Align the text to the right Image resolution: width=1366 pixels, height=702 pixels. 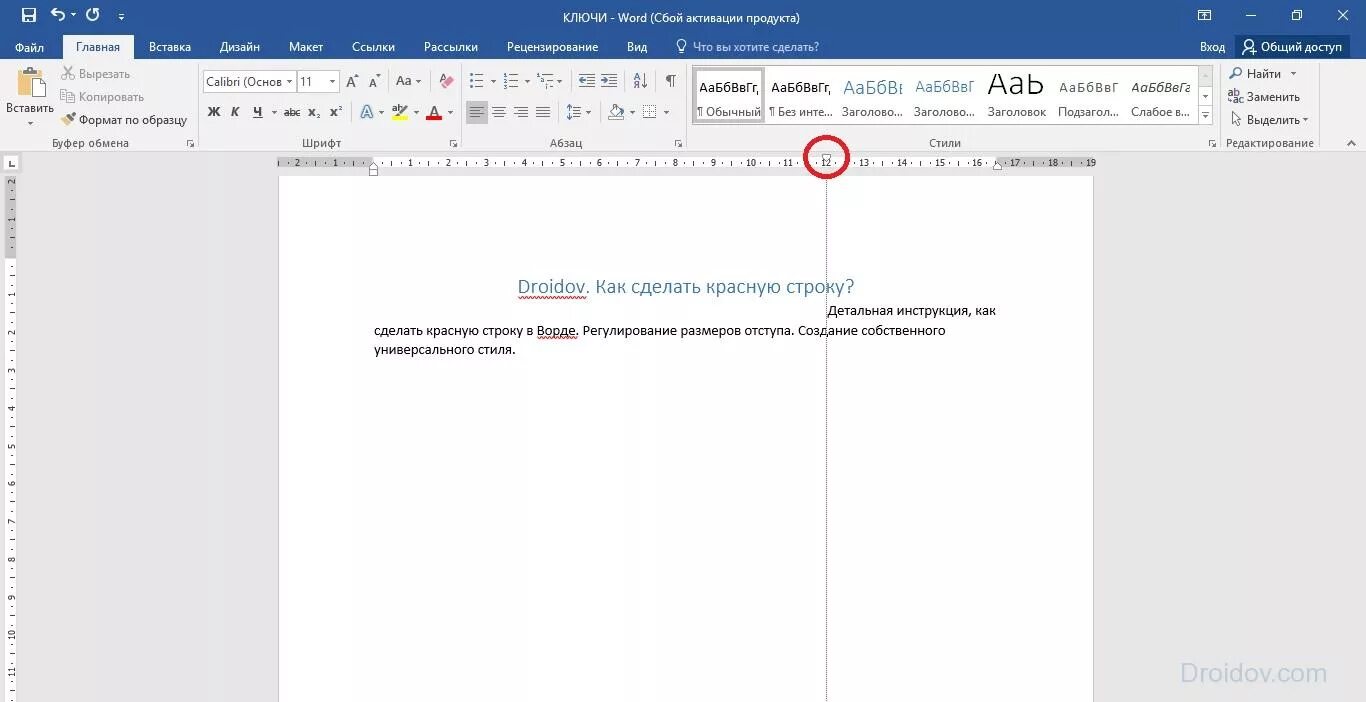coord(521,112)
